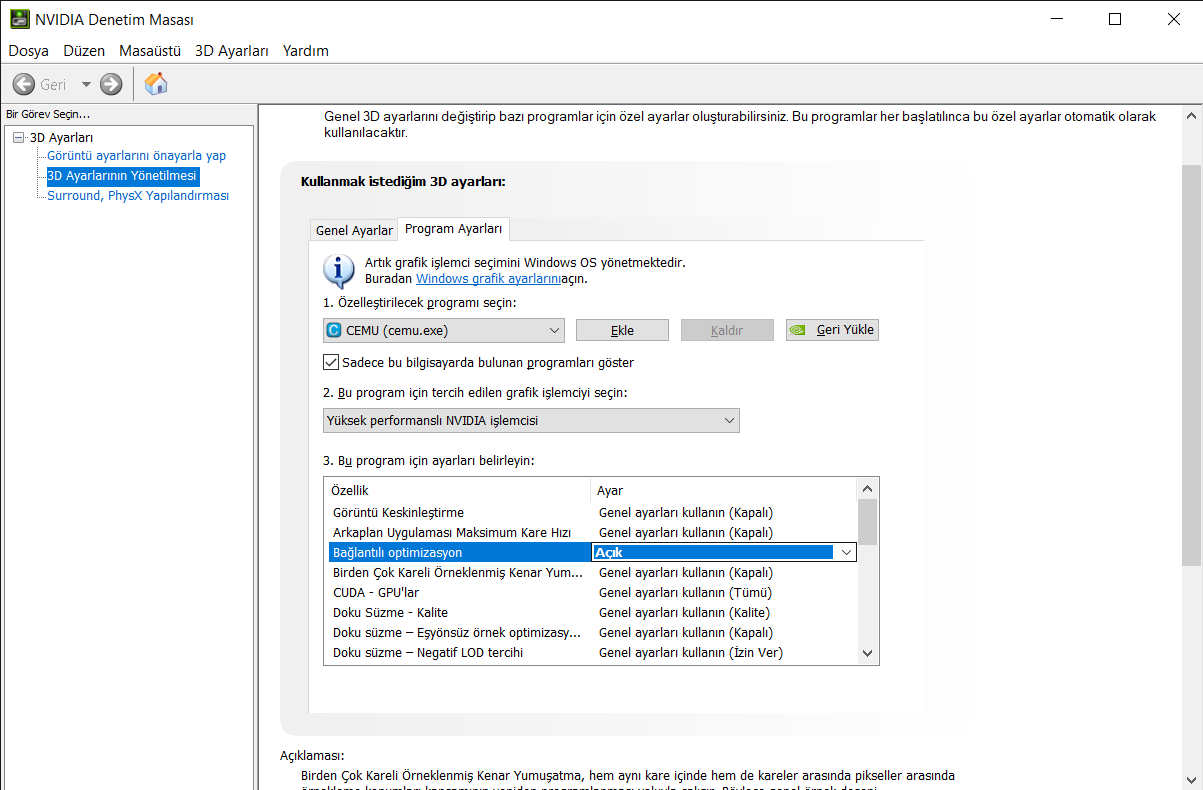Viewport: 1203px width, 790px height.
Task: Select the 'Bağlantılı optimizasyon' row
Action: point(594,552)
